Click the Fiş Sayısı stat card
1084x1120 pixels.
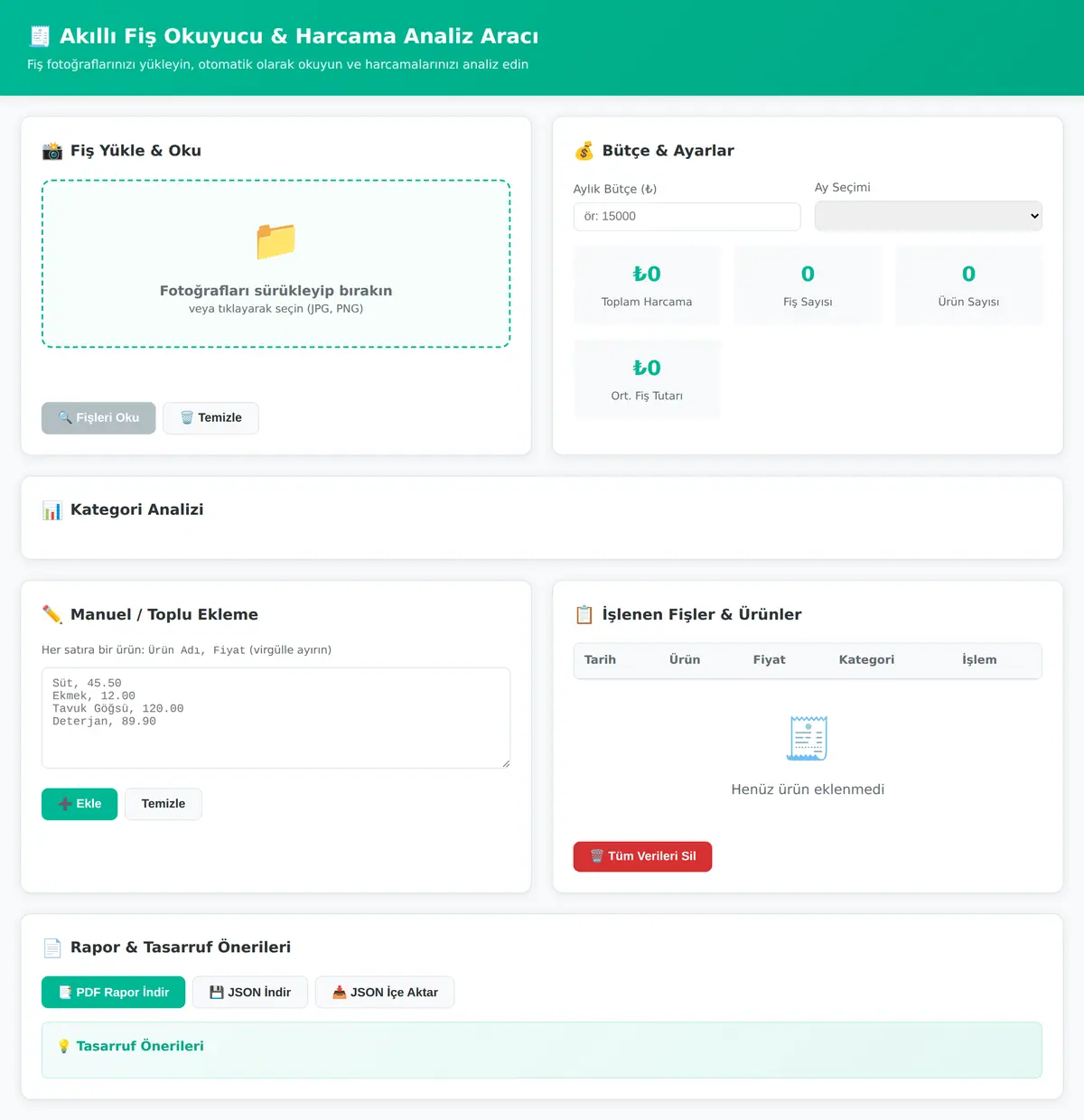[808, 285]
